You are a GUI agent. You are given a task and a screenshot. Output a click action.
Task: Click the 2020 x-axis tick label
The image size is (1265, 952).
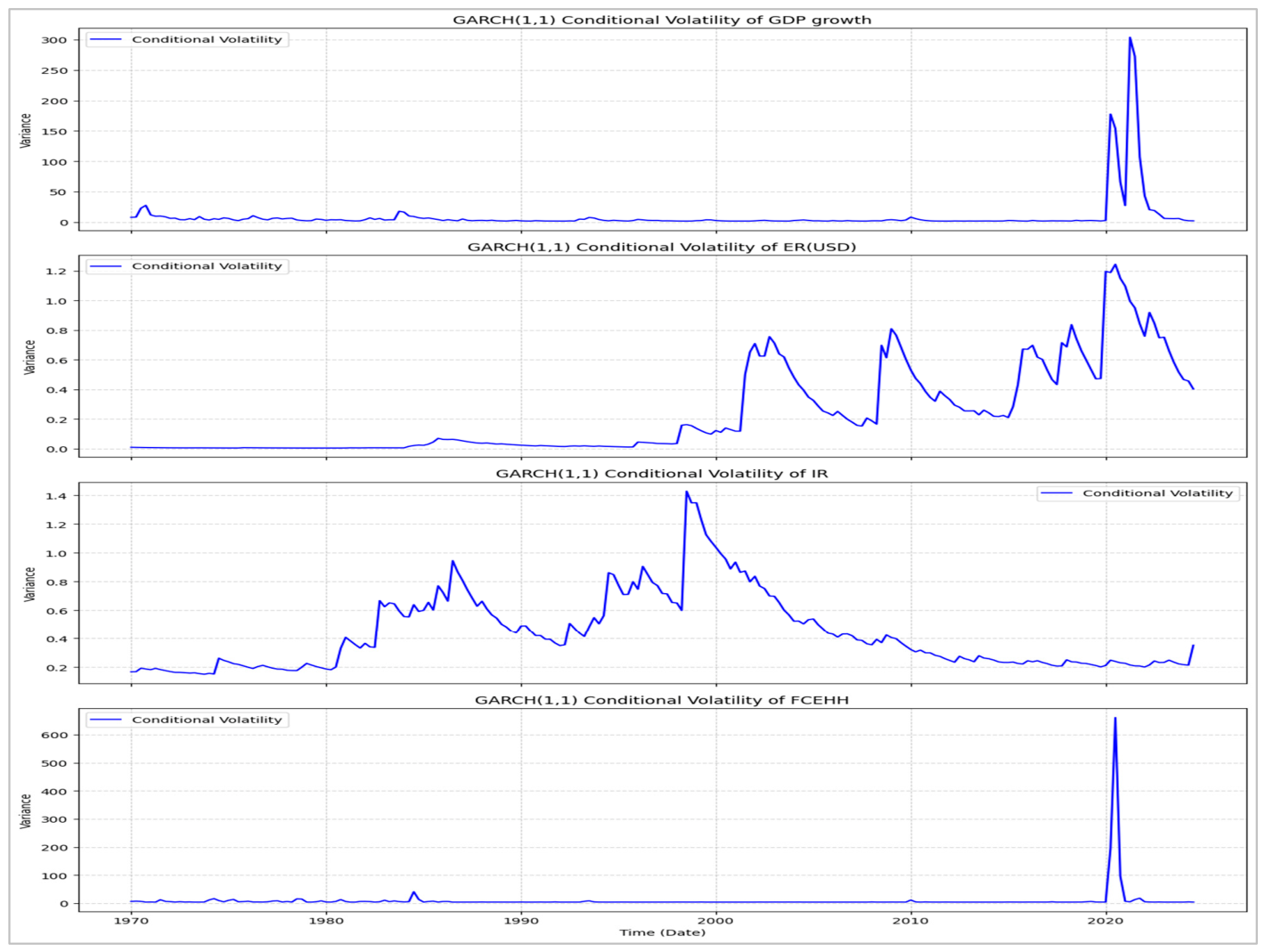(x=1106, y=921)
